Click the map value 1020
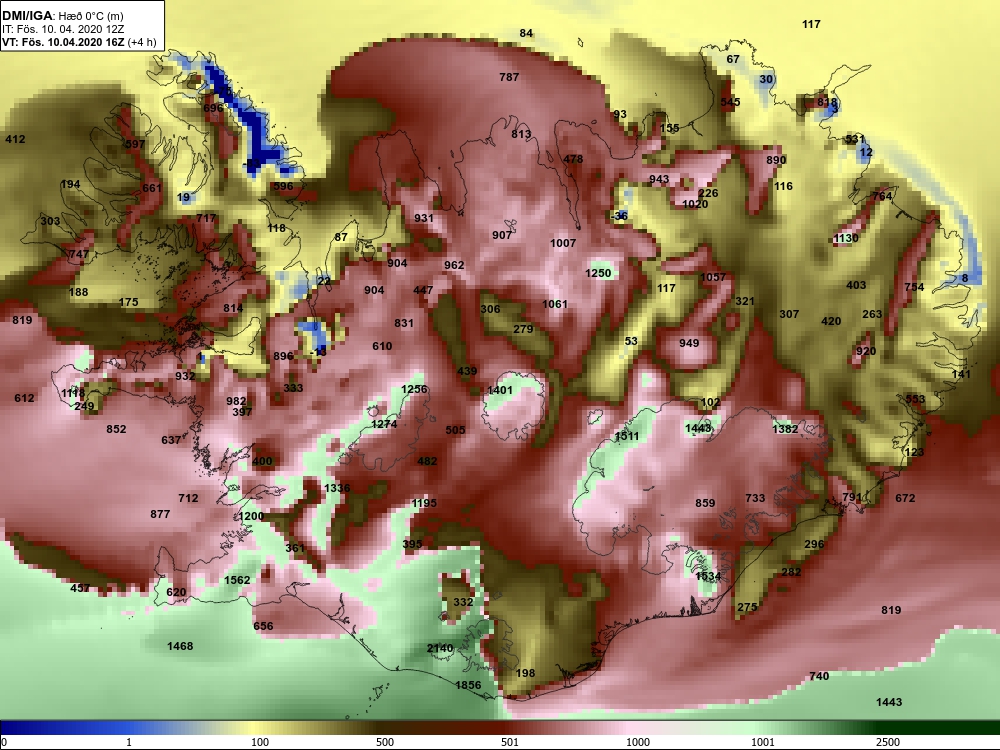Viewport: 1000px width, 750px height. [695, 204]
